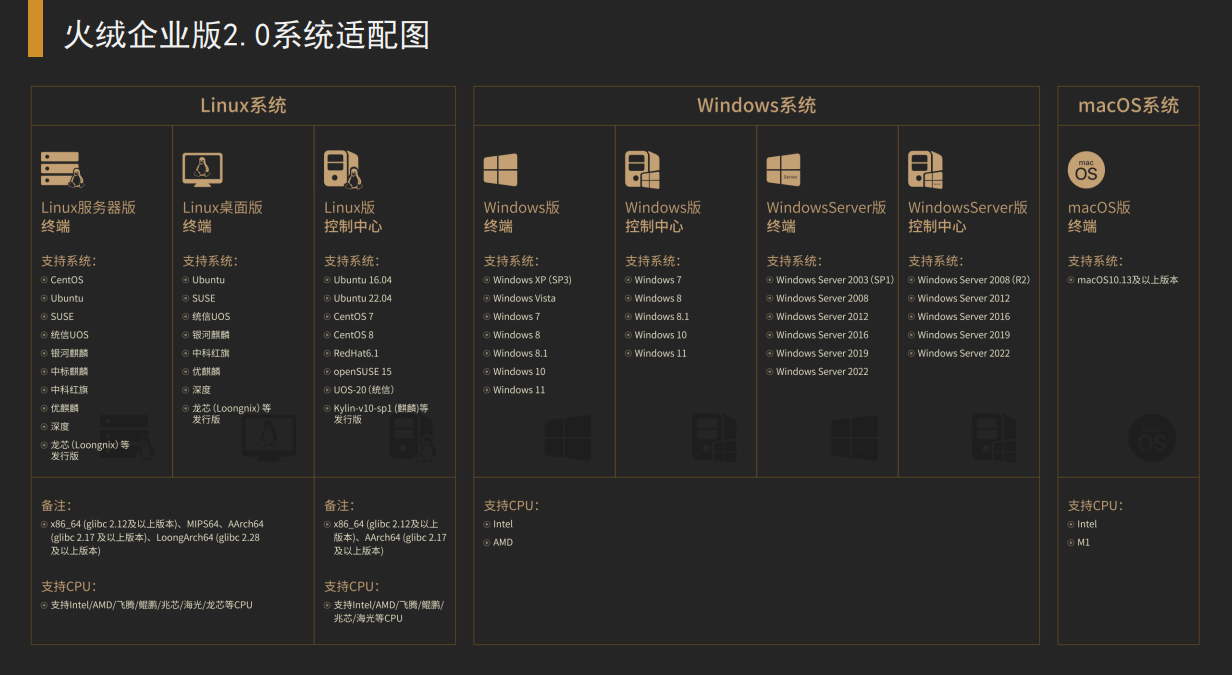Viewport: 1232px width, 675px height.
Task: Click Intel under macOS 支持CPU
Action: click(x=1087, y=524)
